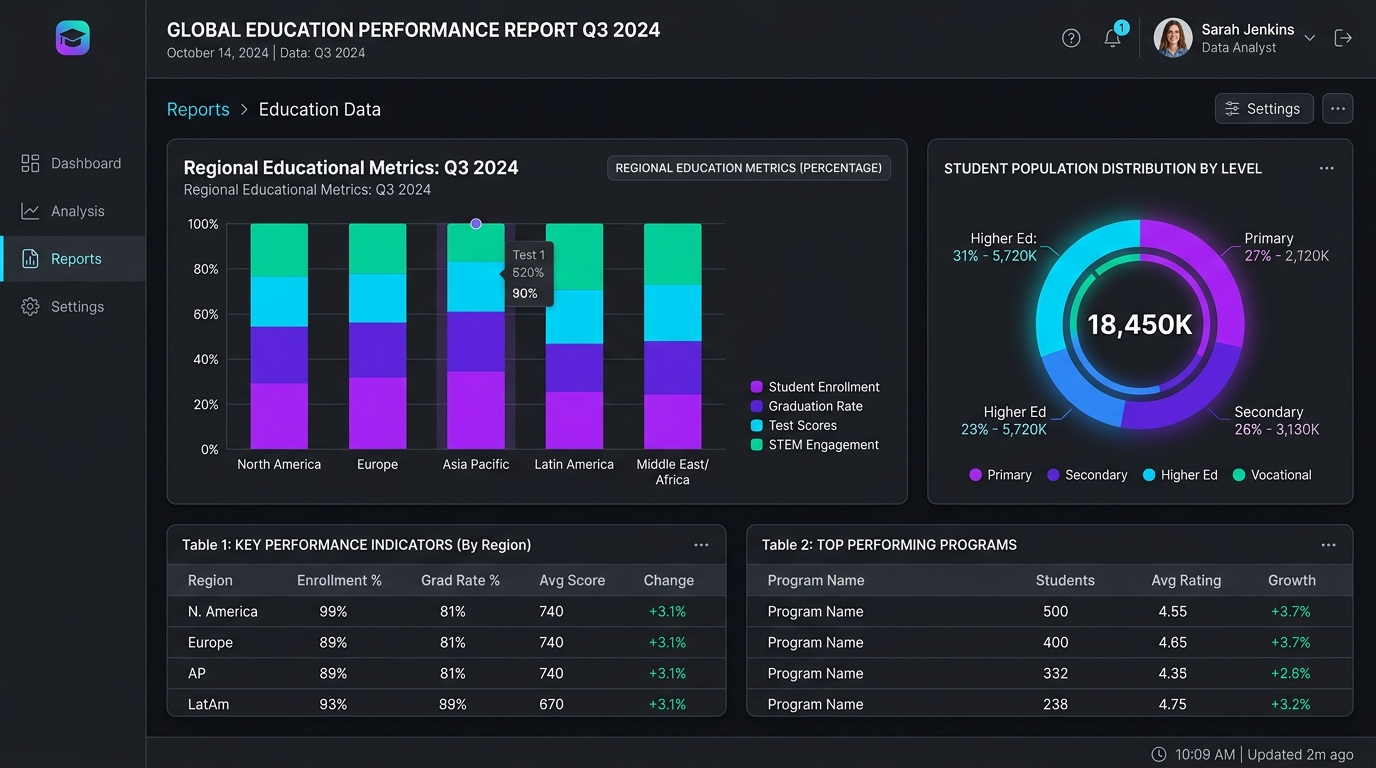This screenshot has width=1376, height=768.
Task: Click the North America stacked bar
Action: point(279,336)
